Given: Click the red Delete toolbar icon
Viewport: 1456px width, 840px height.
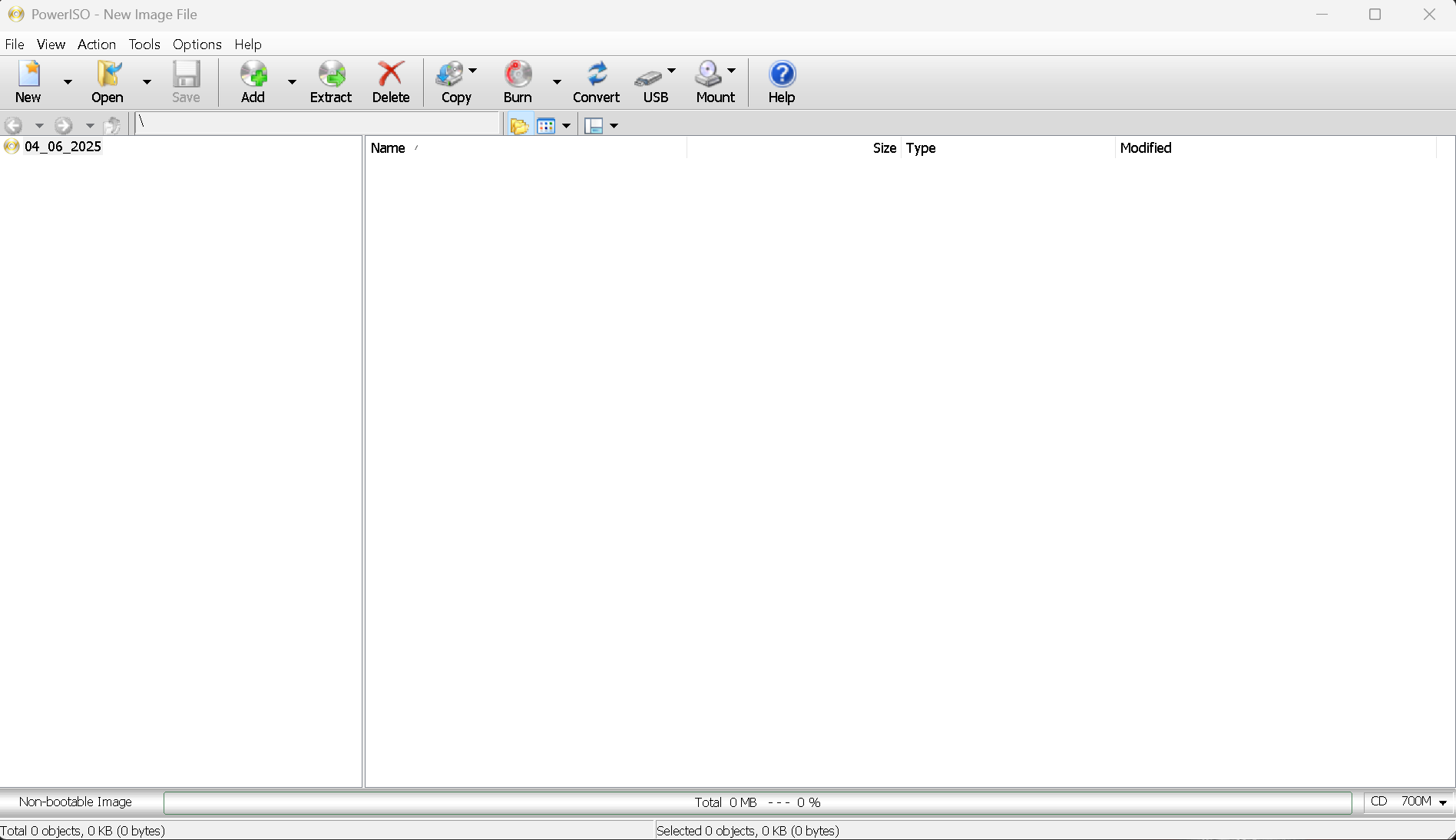Looking at the screenshot, I should 391,74.
